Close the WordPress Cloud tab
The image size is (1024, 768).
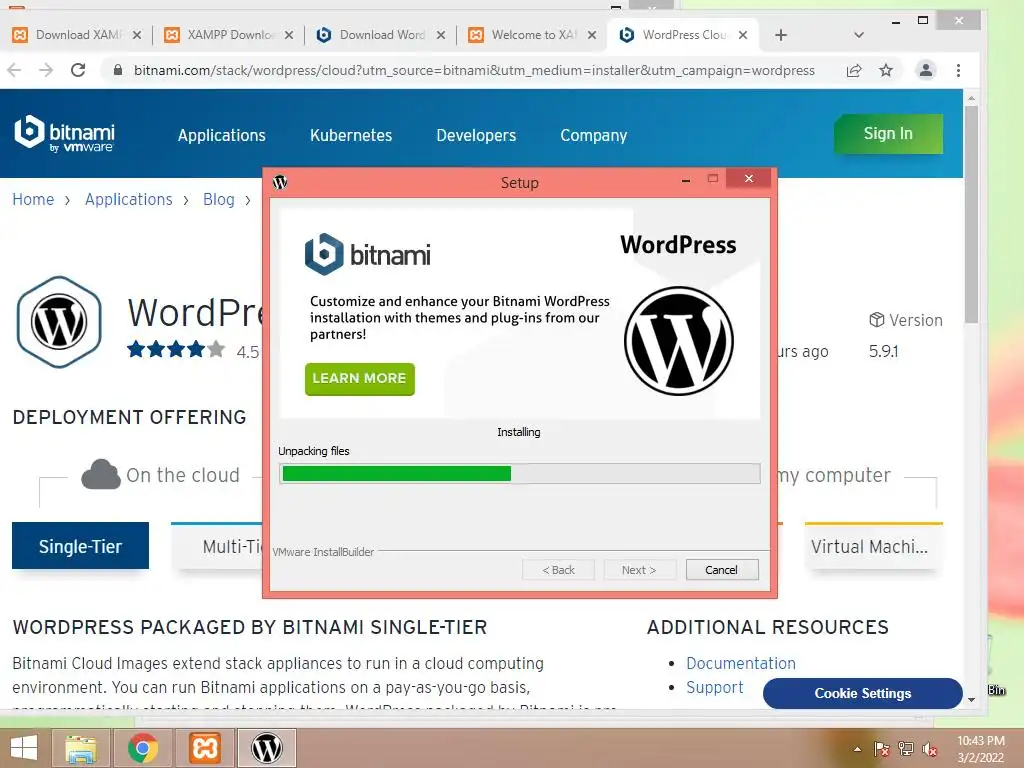743,35
